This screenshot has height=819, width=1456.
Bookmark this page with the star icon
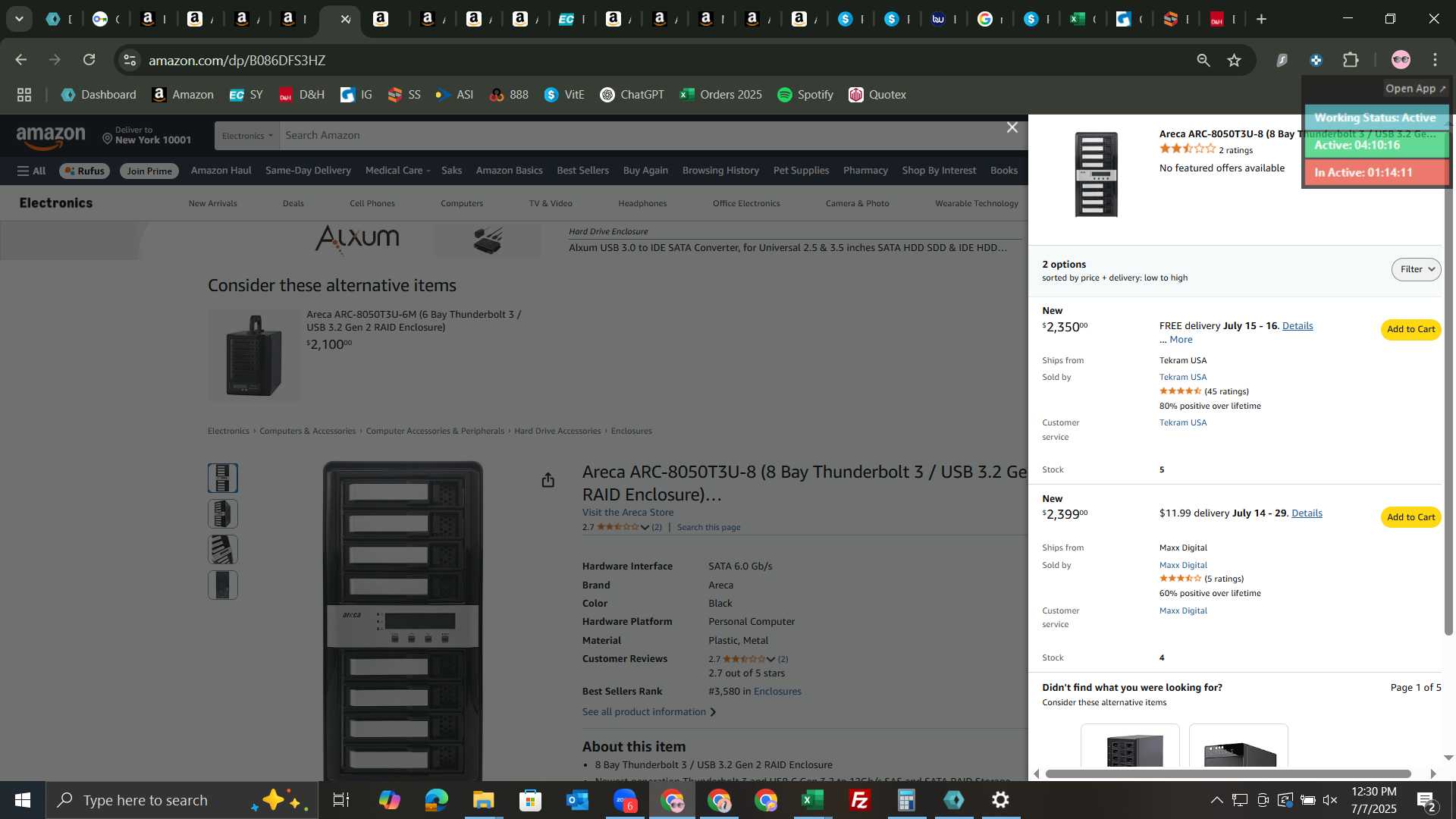click(x=1235, y=60)
